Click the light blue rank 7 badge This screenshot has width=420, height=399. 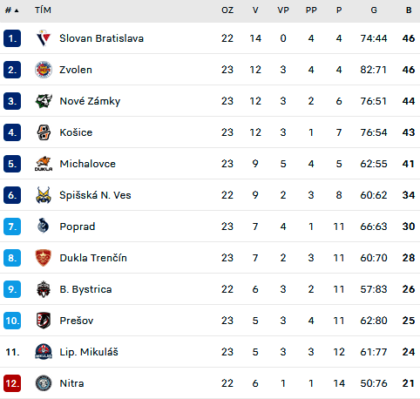pyautogui.click(x=12, y=226)
